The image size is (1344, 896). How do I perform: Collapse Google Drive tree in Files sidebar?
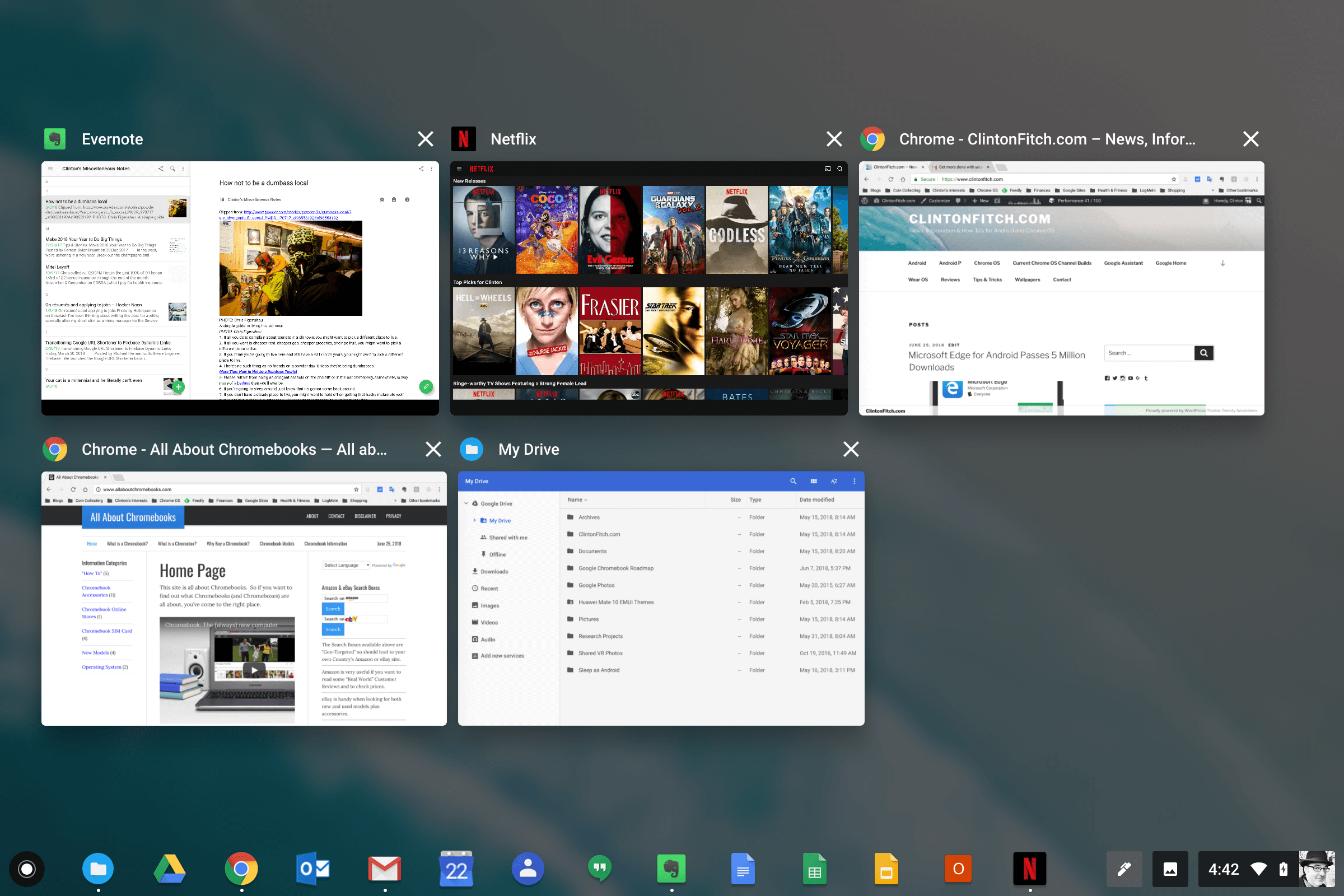coord(466,503)
